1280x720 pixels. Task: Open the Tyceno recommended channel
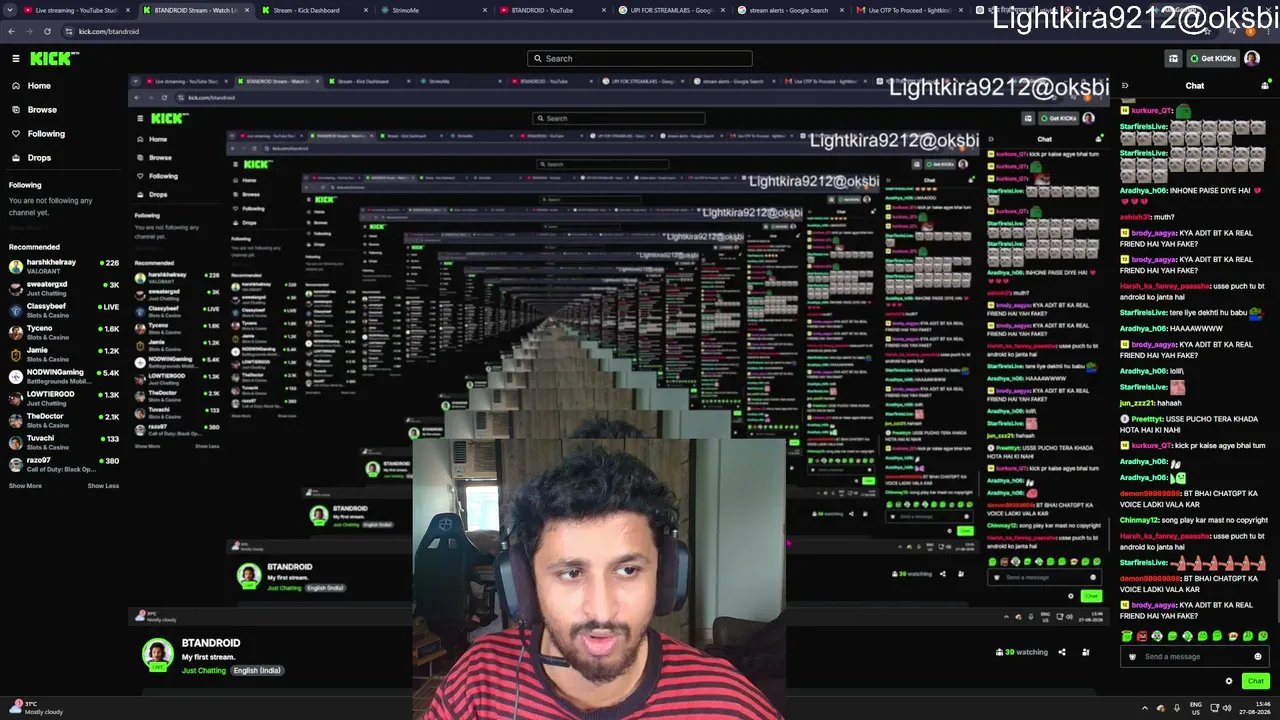[64, 332]
